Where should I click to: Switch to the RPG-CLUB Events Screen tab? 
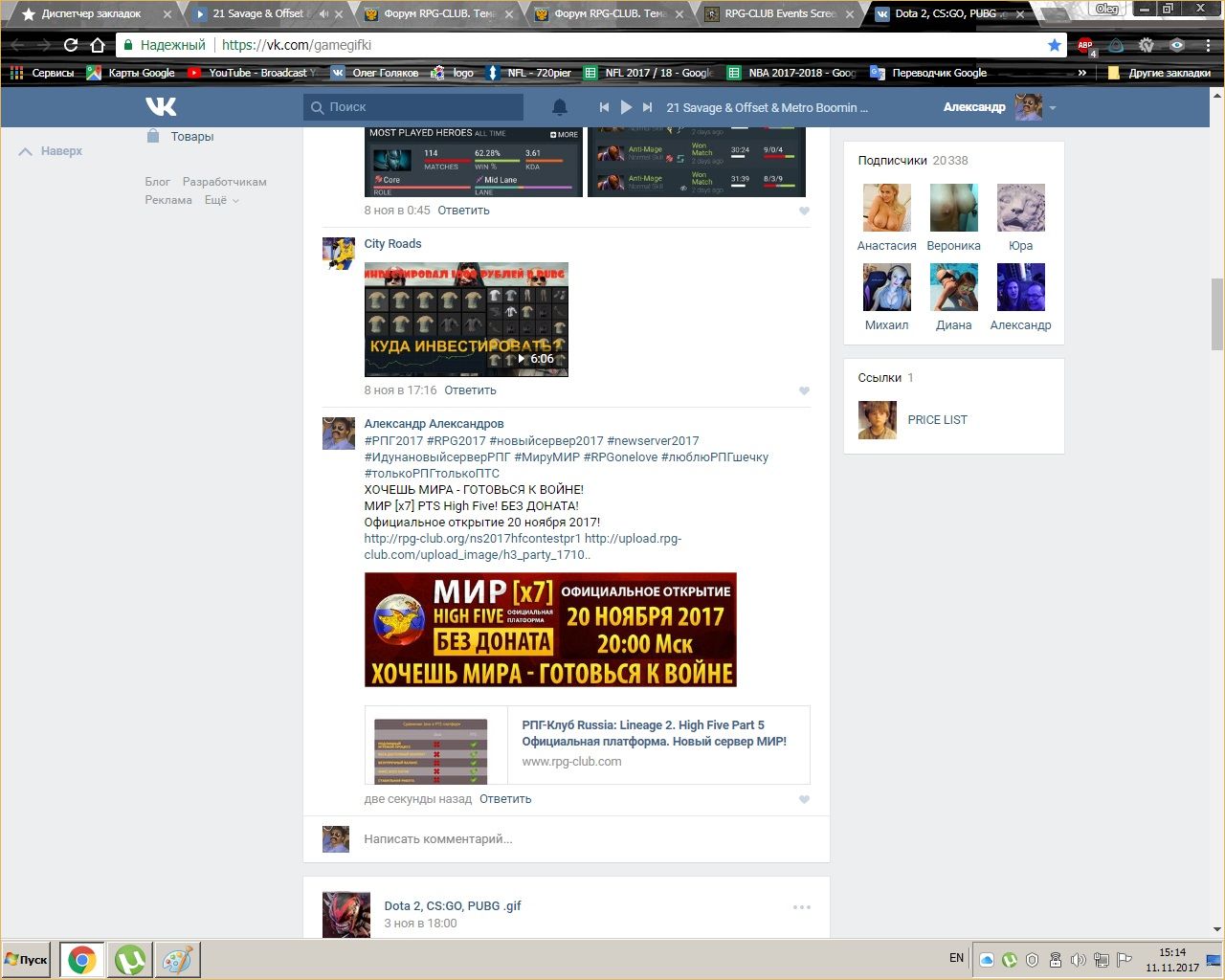pos(781,14)
